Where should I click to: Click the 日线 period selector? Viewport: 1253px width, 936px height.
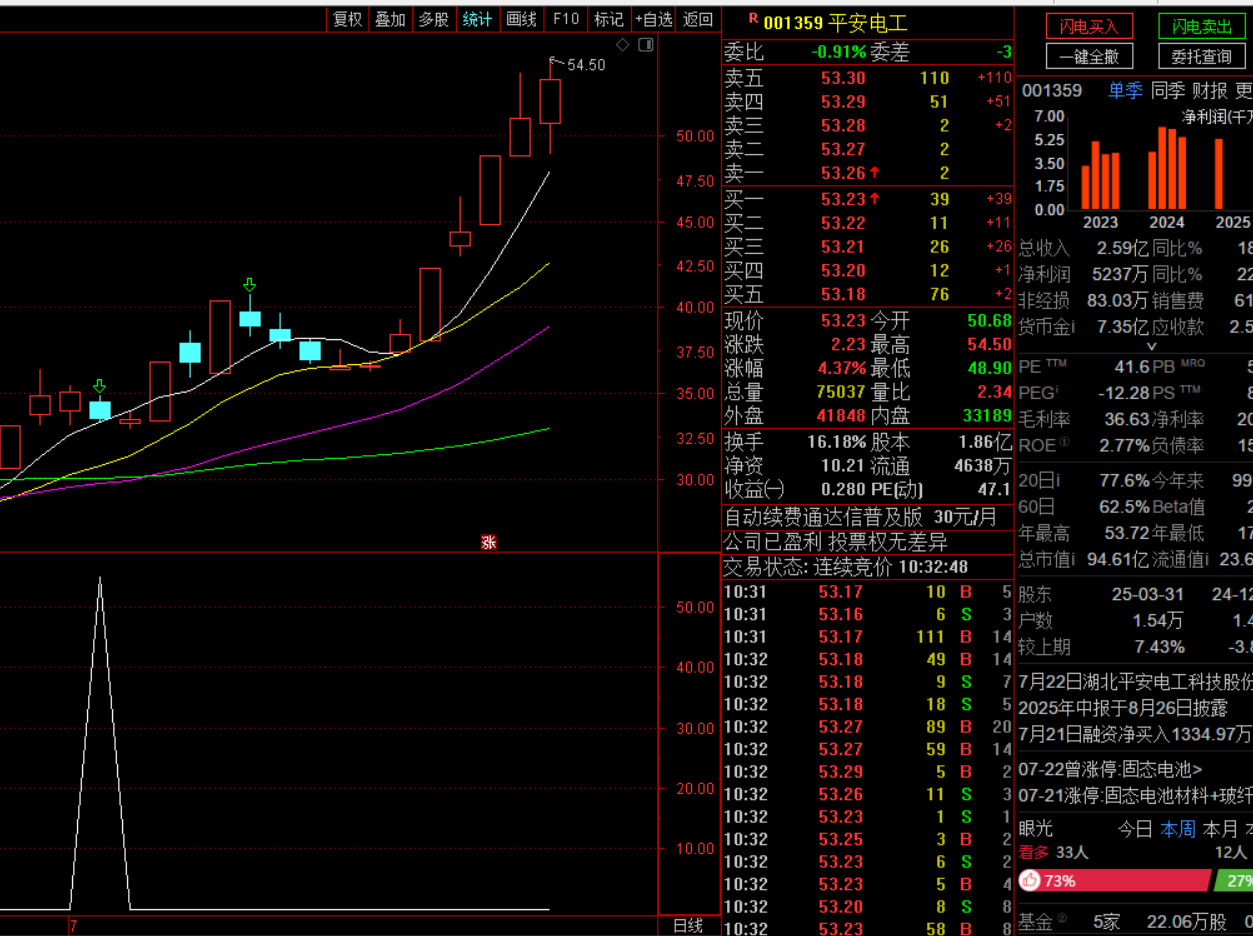tap(688, 926)
